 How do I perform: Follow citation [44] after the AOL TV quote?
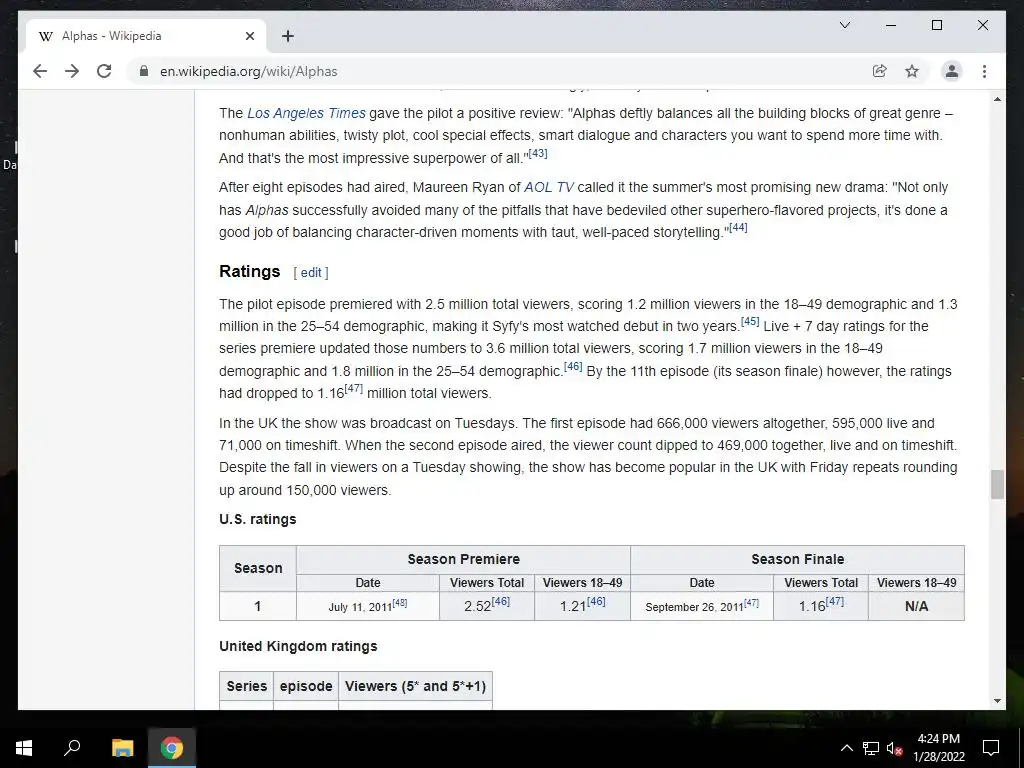[x=738, y=227]
